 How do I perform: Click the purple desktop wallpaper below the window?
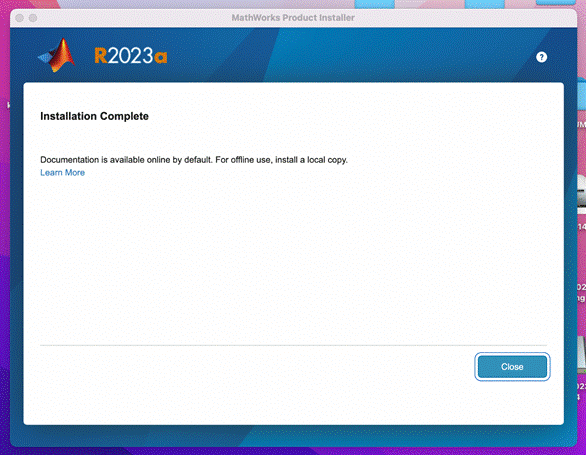point(293,451)
